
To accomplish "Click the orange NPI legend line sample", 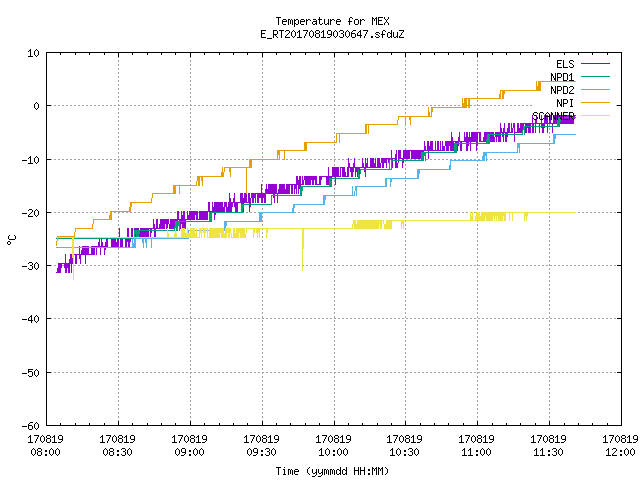I will (x=595, y=102).
